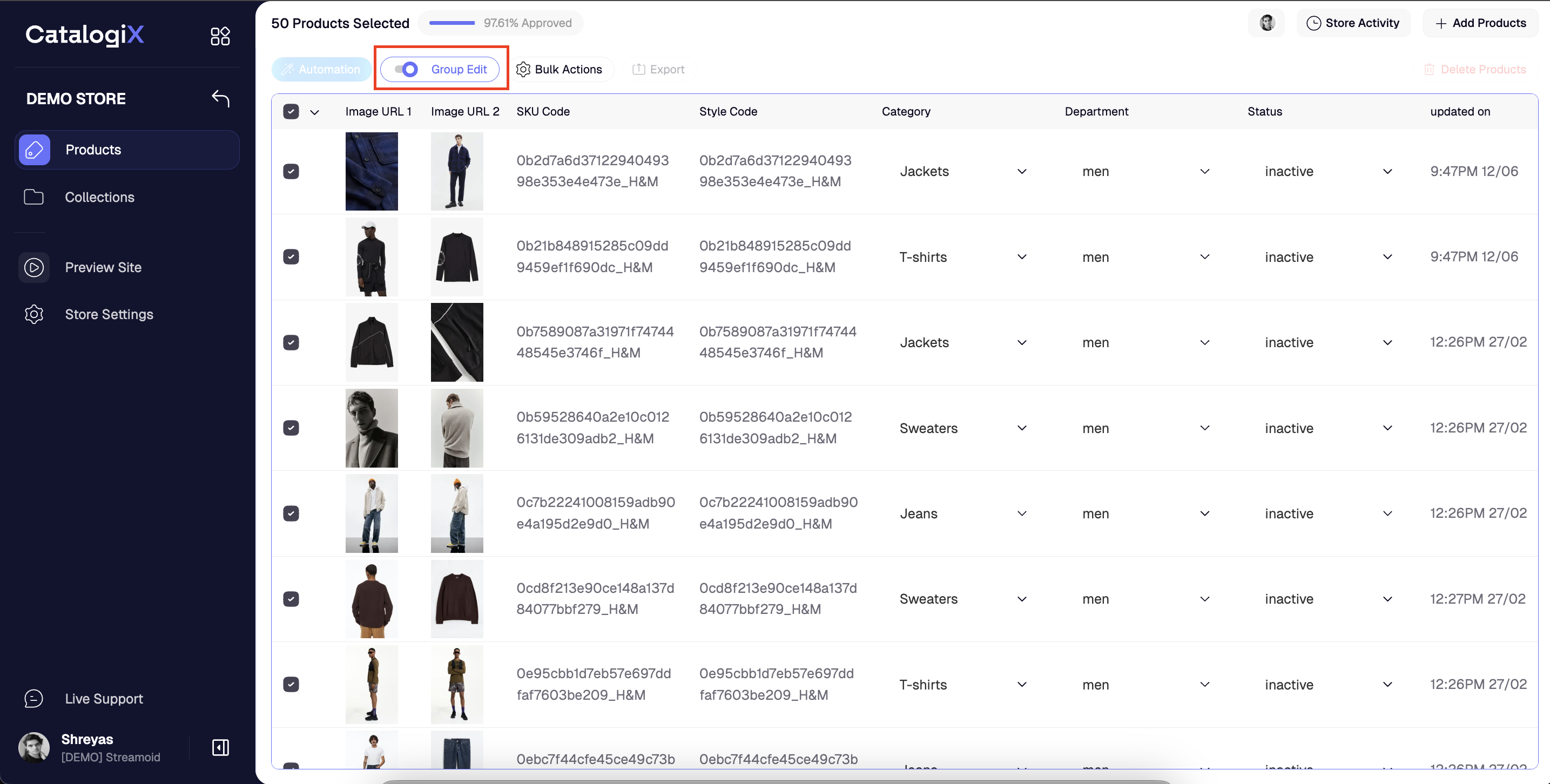The width and height of the screenshot is (1550, 784).
Task: Click the back arrow next to DEMO STORE
Action: [x=221, y=98]
